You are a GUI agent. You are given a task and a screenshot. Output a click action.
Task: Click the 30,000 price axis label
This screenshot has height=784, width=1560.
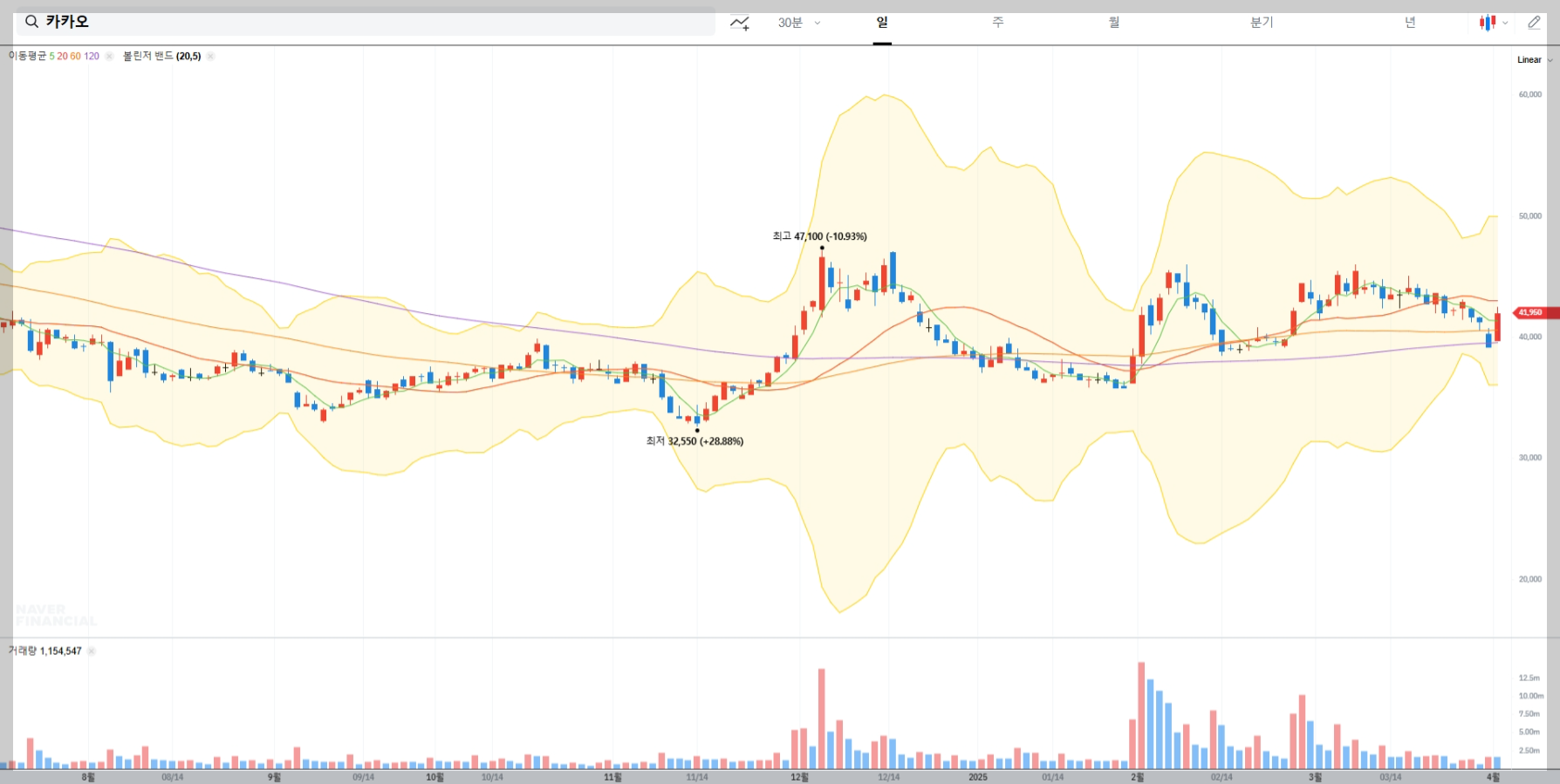tap(1529, 457)
